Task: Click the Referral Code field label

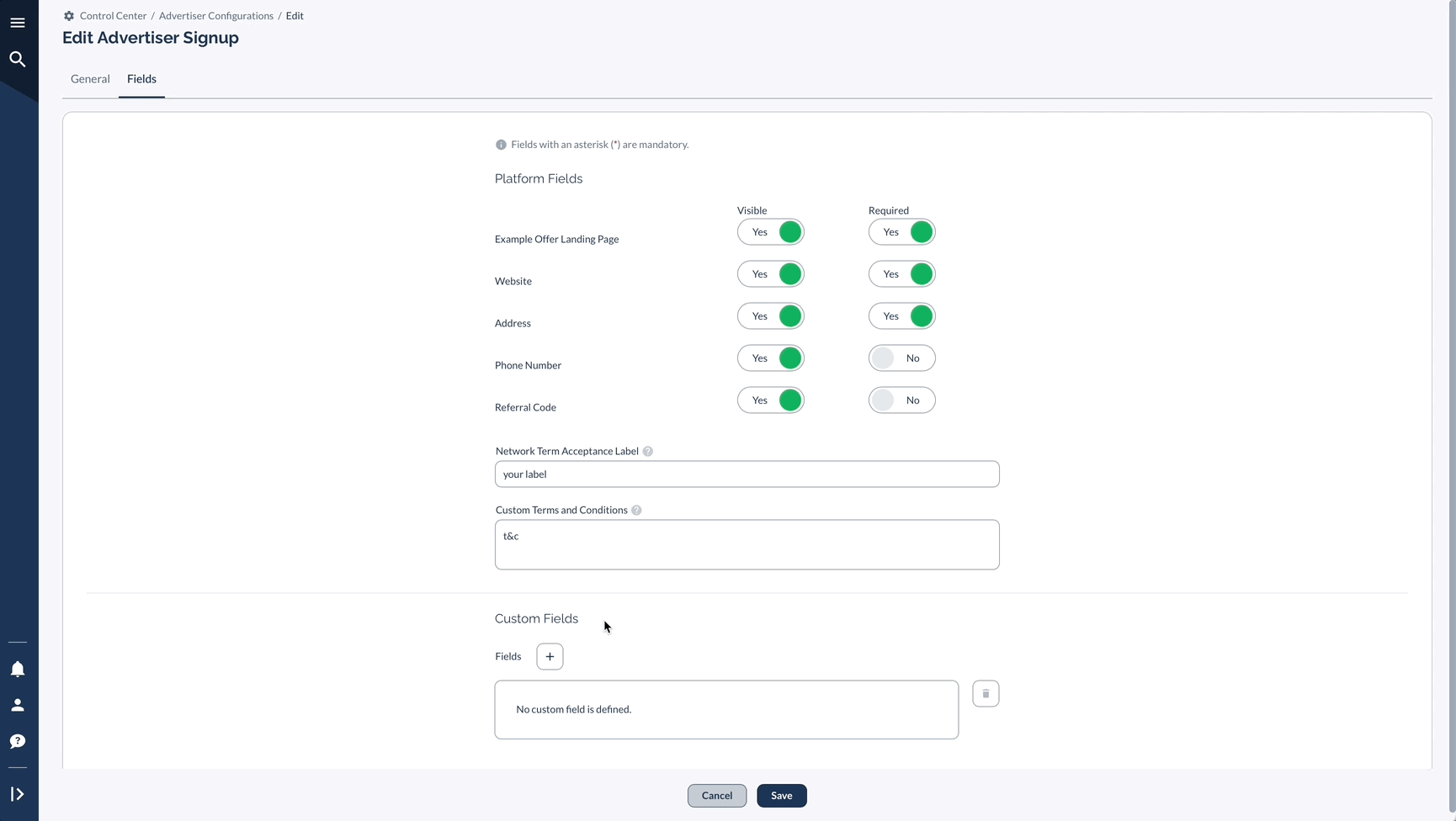Action: (525, 407)
